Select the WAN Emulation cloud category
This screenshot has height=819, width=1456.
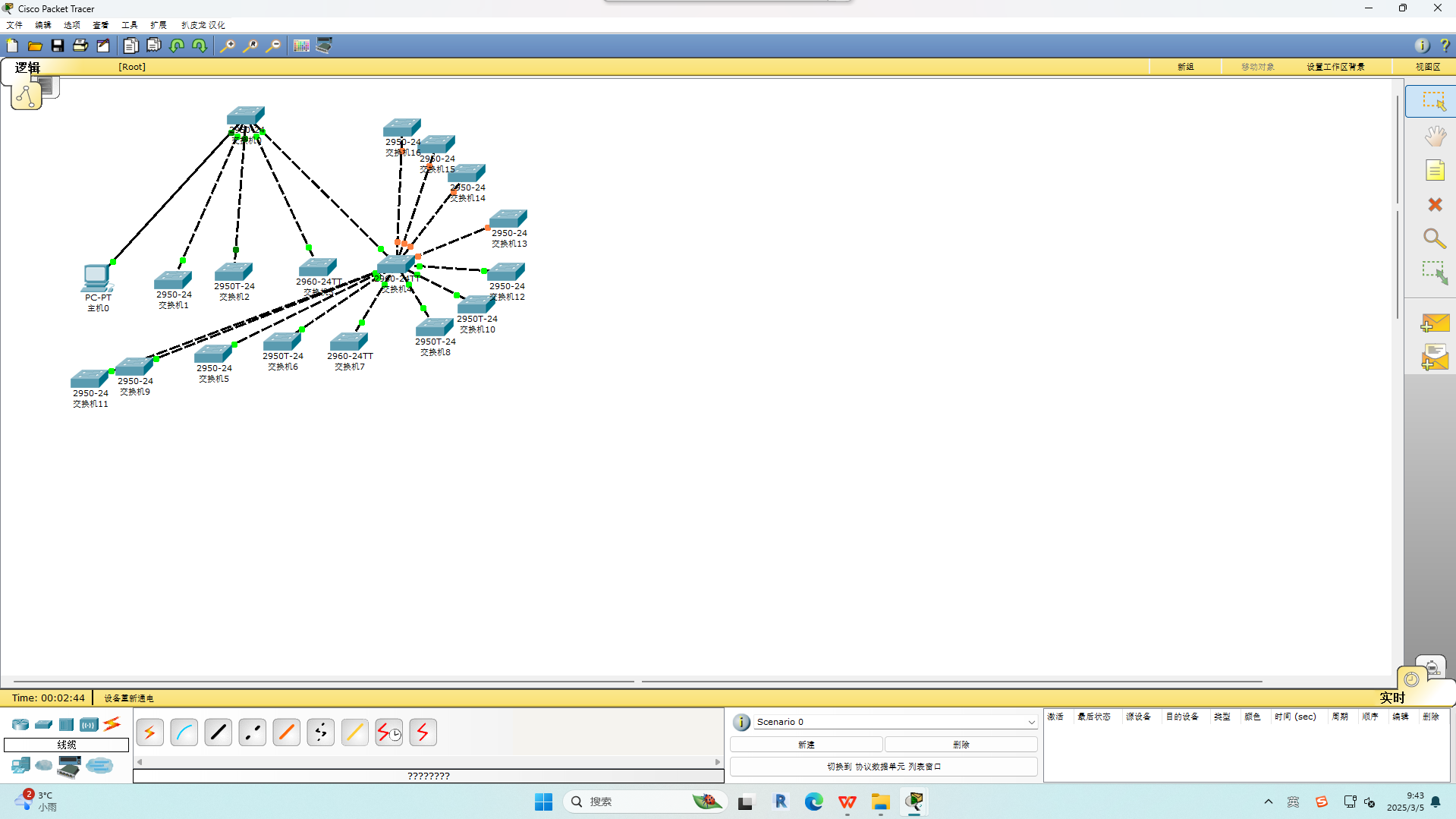pyautogui.click(x=44, y=766)
